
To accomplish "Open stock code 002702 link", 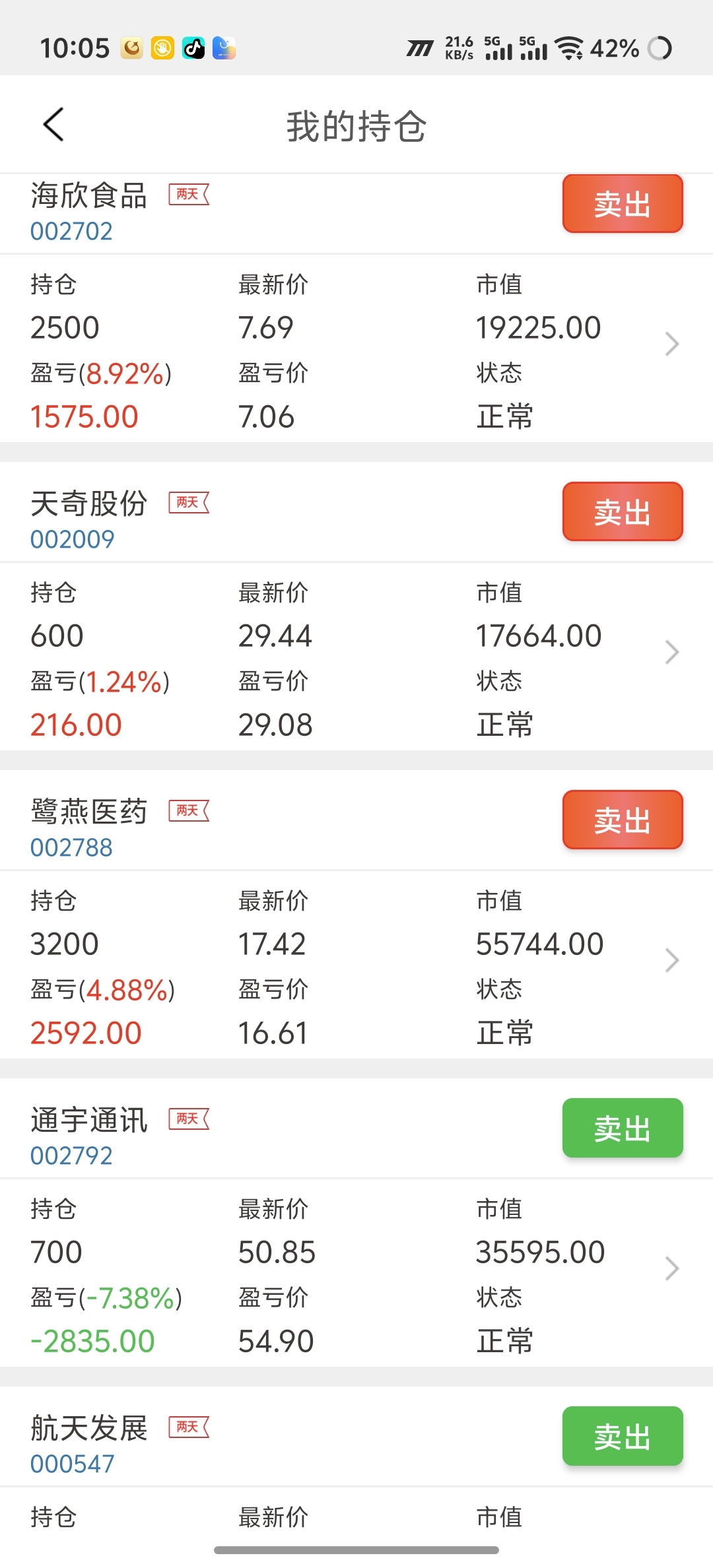I will click(x=72, y=232).
